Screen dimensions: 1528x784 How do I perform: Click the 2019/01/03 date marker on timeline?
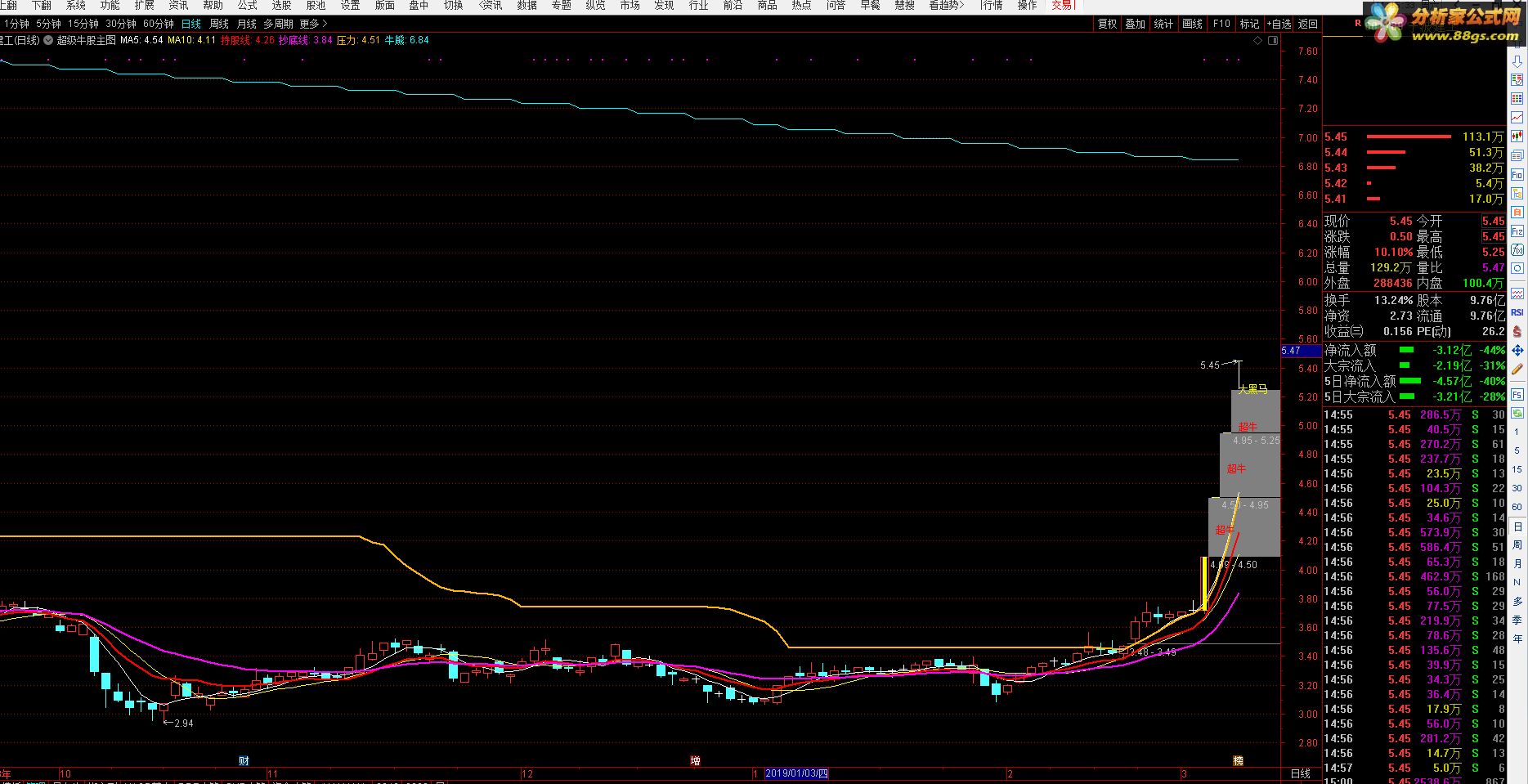797,773
